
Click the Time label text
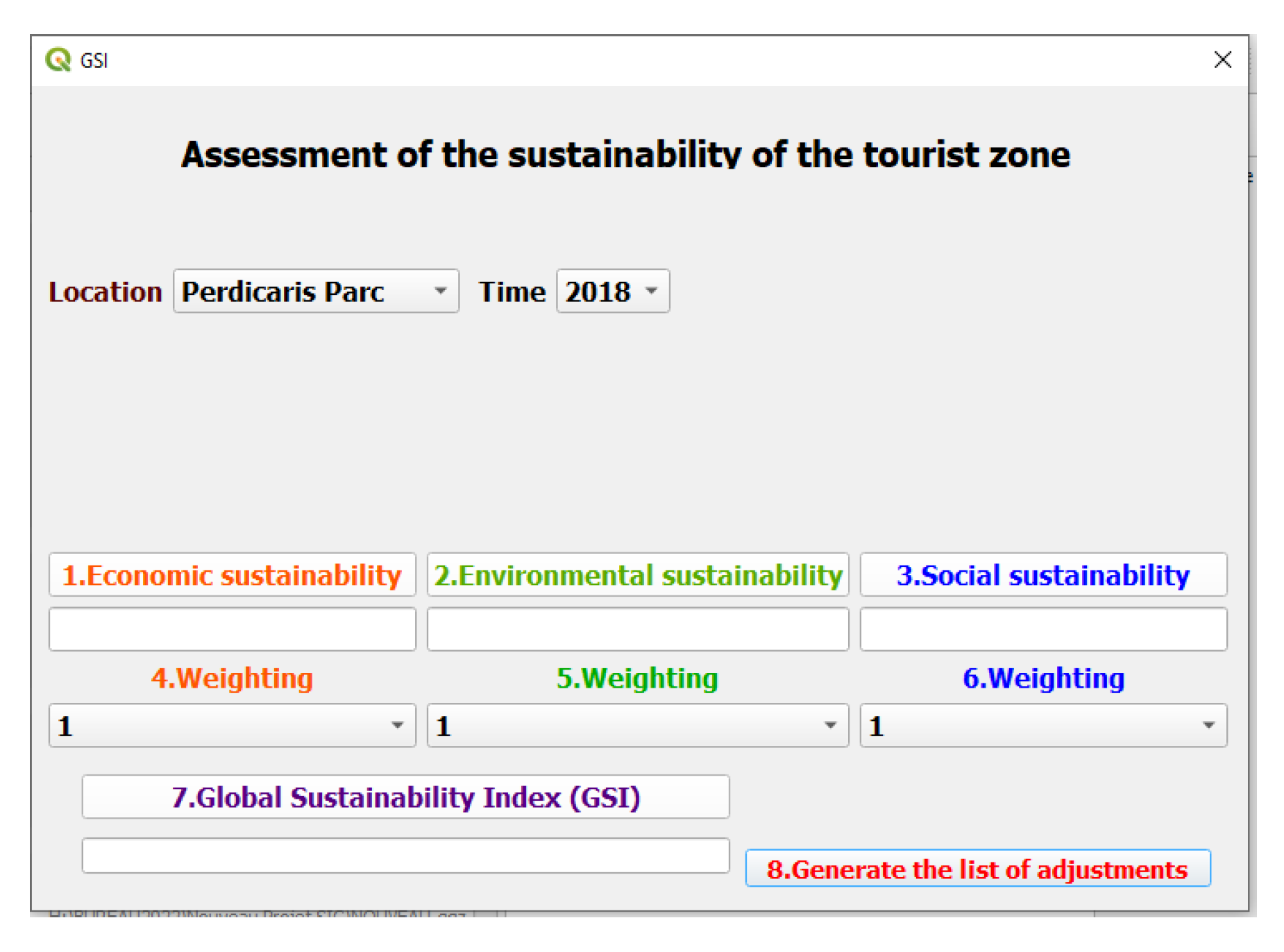coord(512,292)
